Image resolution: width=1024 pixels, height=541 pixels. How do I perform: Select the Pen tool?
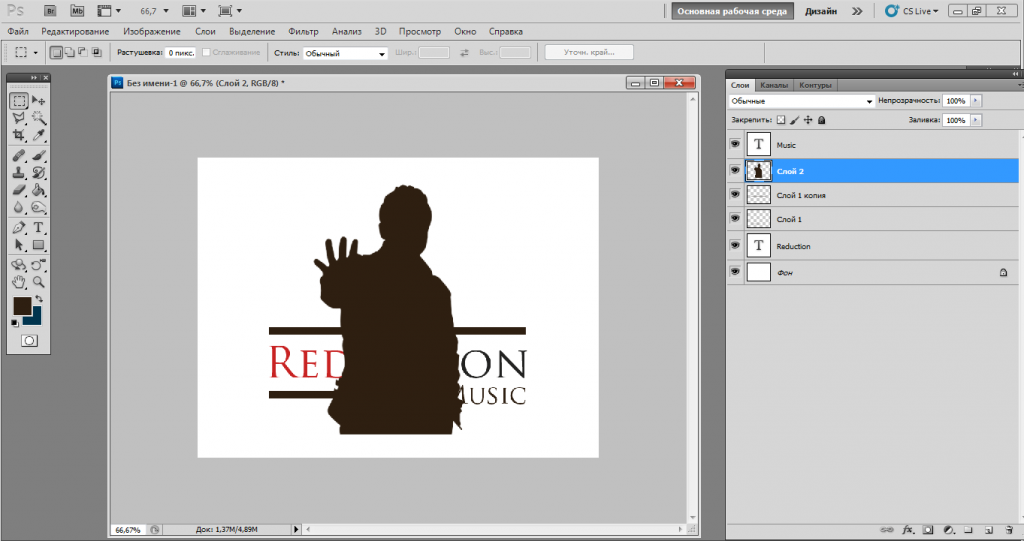19,228
